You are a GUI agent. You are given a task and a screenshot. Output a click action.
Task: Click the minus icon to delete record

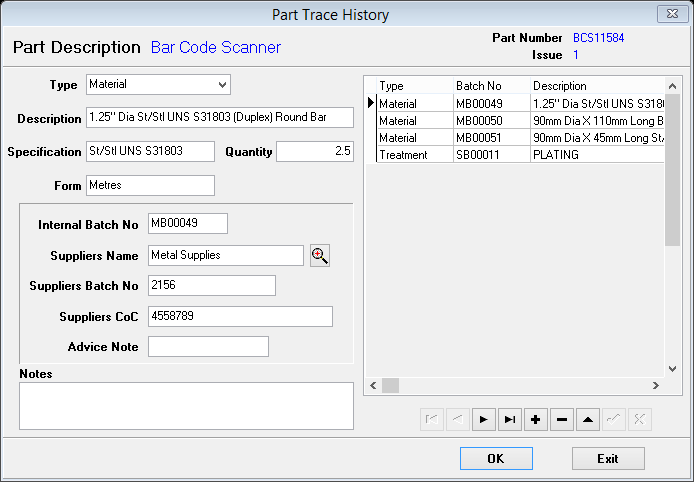tap(562, 420)
